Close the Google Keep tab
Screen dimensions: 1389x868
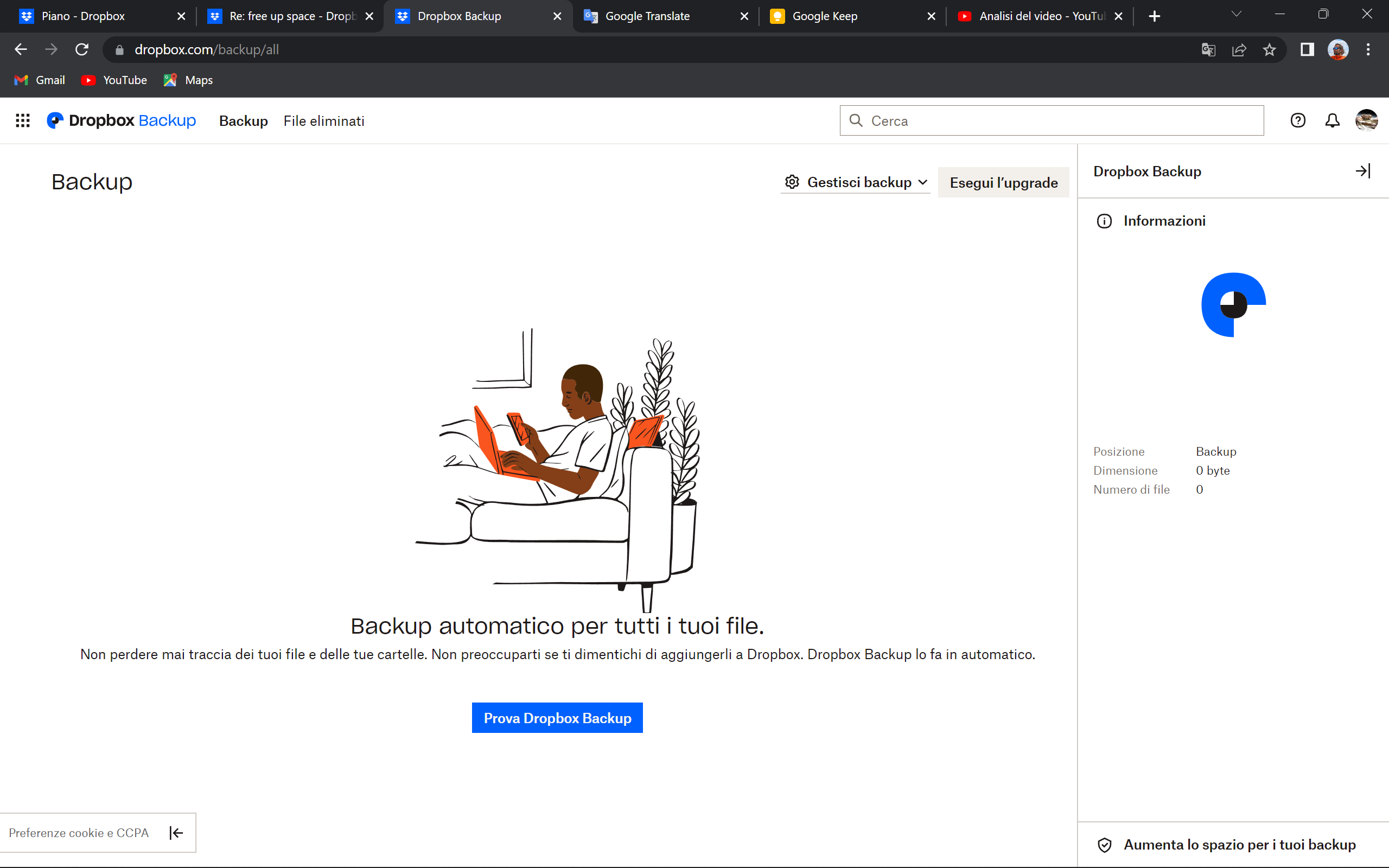click(x=931, y=16)
